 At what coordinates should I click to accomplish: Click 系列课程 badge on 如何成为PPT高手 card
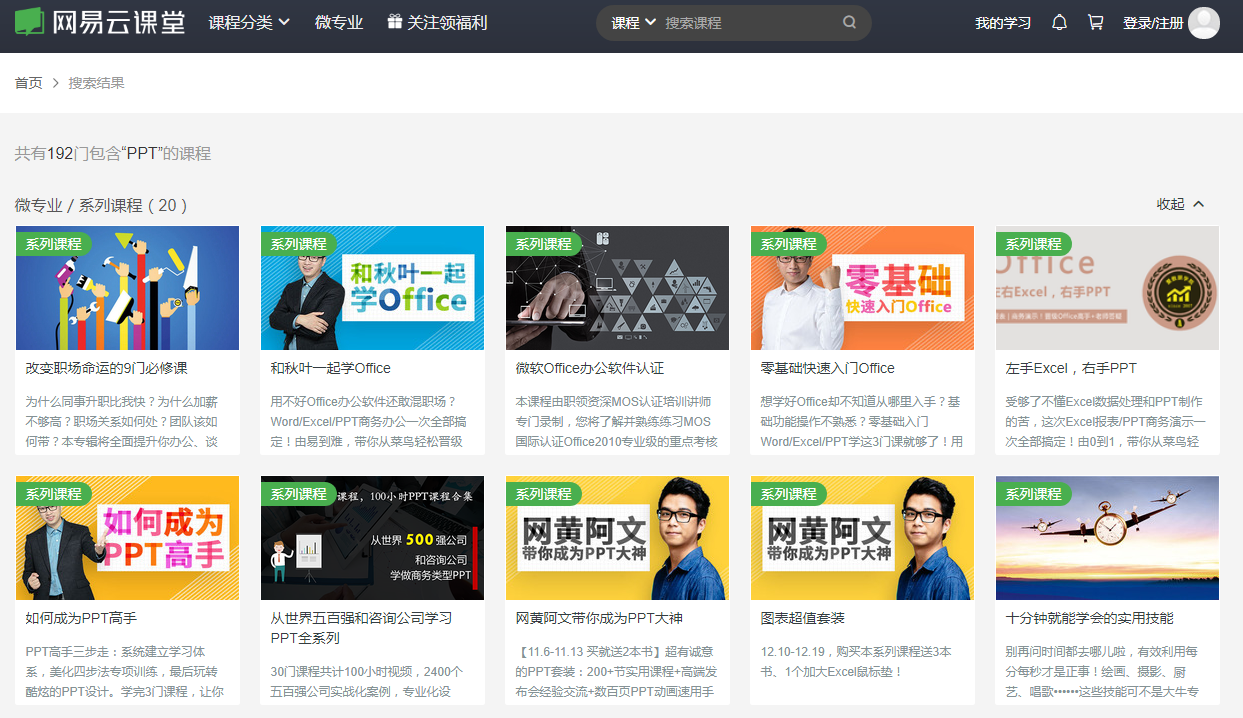coord(53,494)
